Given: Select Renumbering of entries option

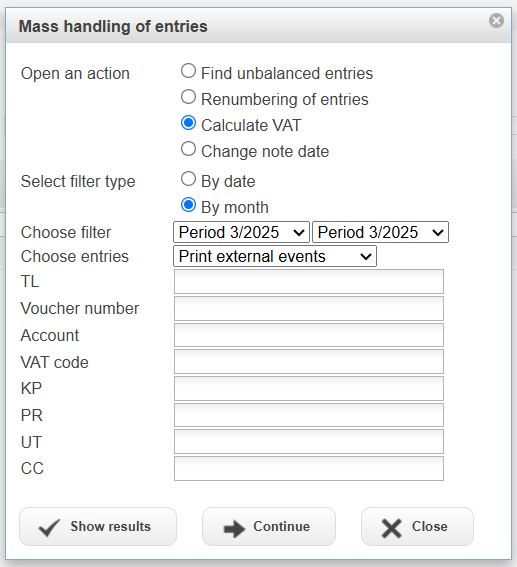Looking at the screenshot, I should point(188,97).
